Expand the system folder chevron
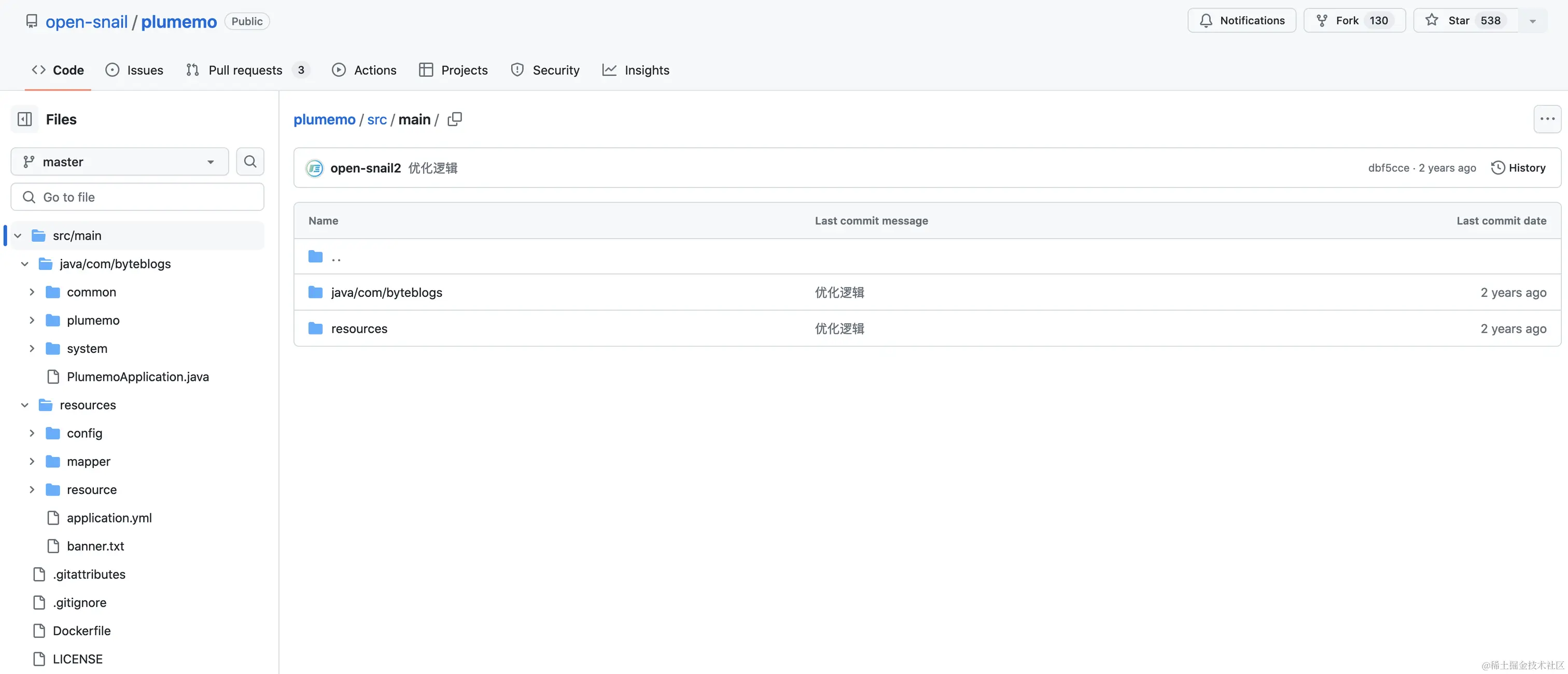The image size is (1568, 674). (x=32, y=349)
